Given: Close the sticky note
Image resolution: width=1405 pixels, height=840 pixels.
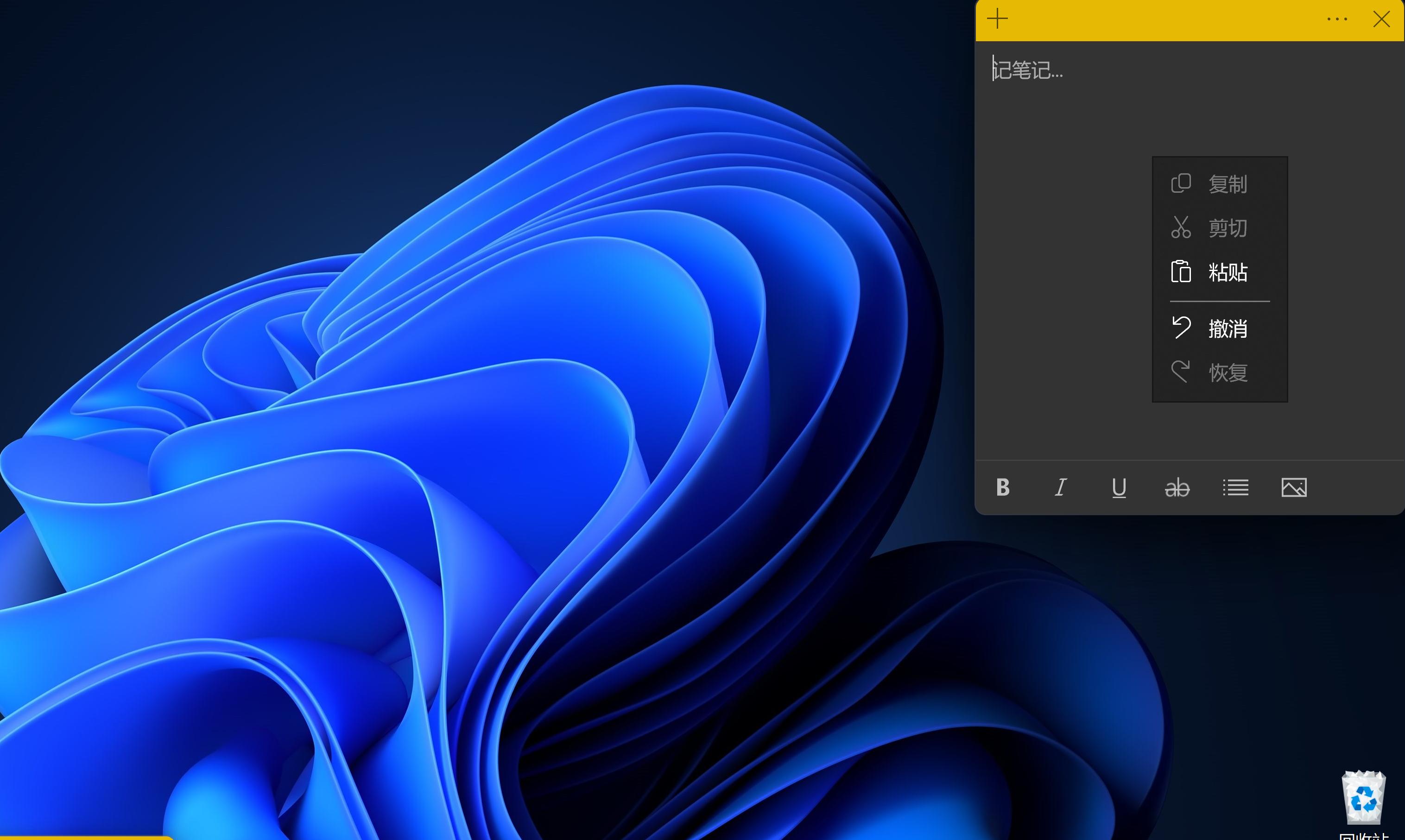Looking at the screenshot, I should tap(1381, 19).
